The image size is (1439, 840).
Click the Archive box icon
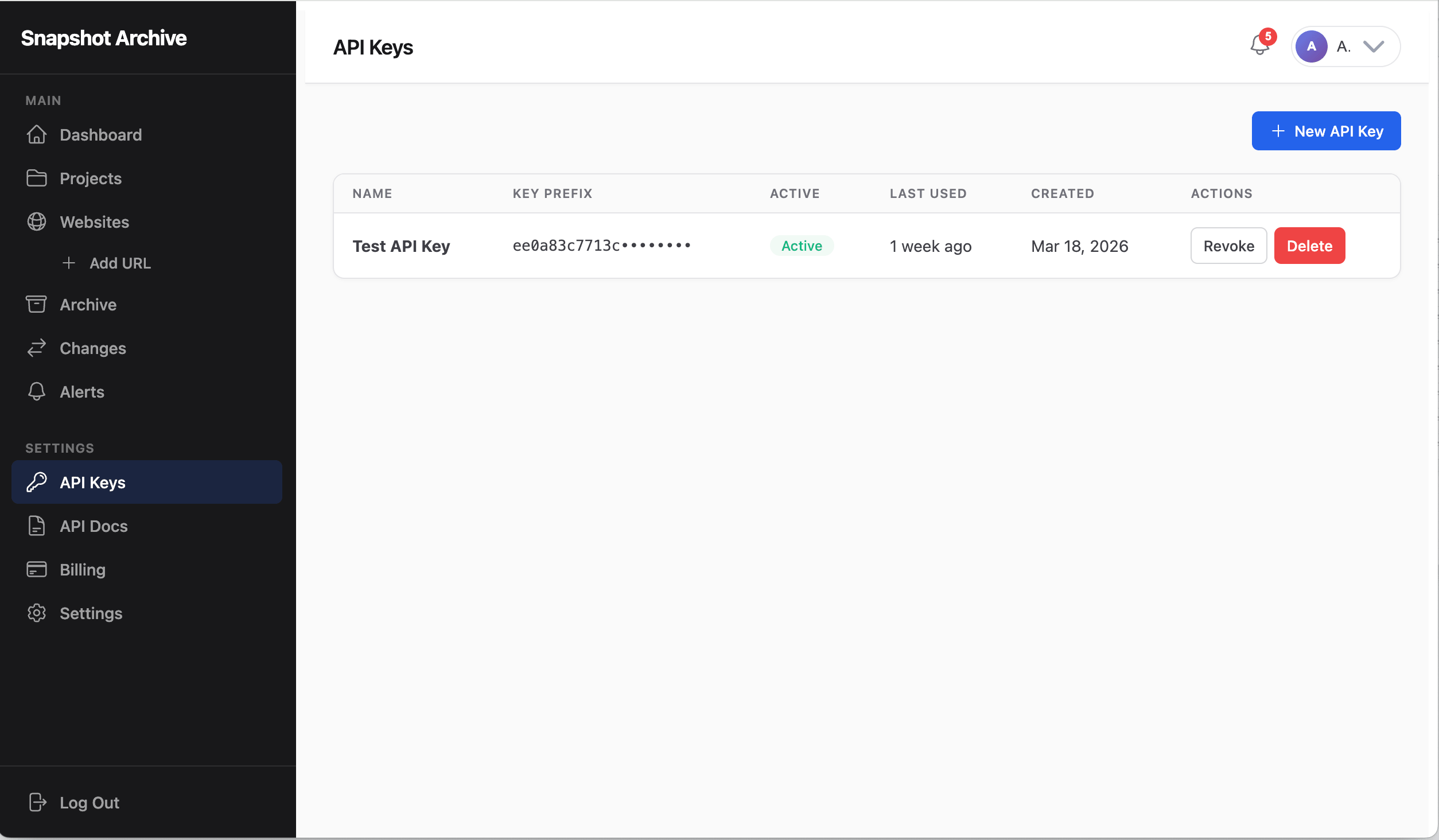37,304
